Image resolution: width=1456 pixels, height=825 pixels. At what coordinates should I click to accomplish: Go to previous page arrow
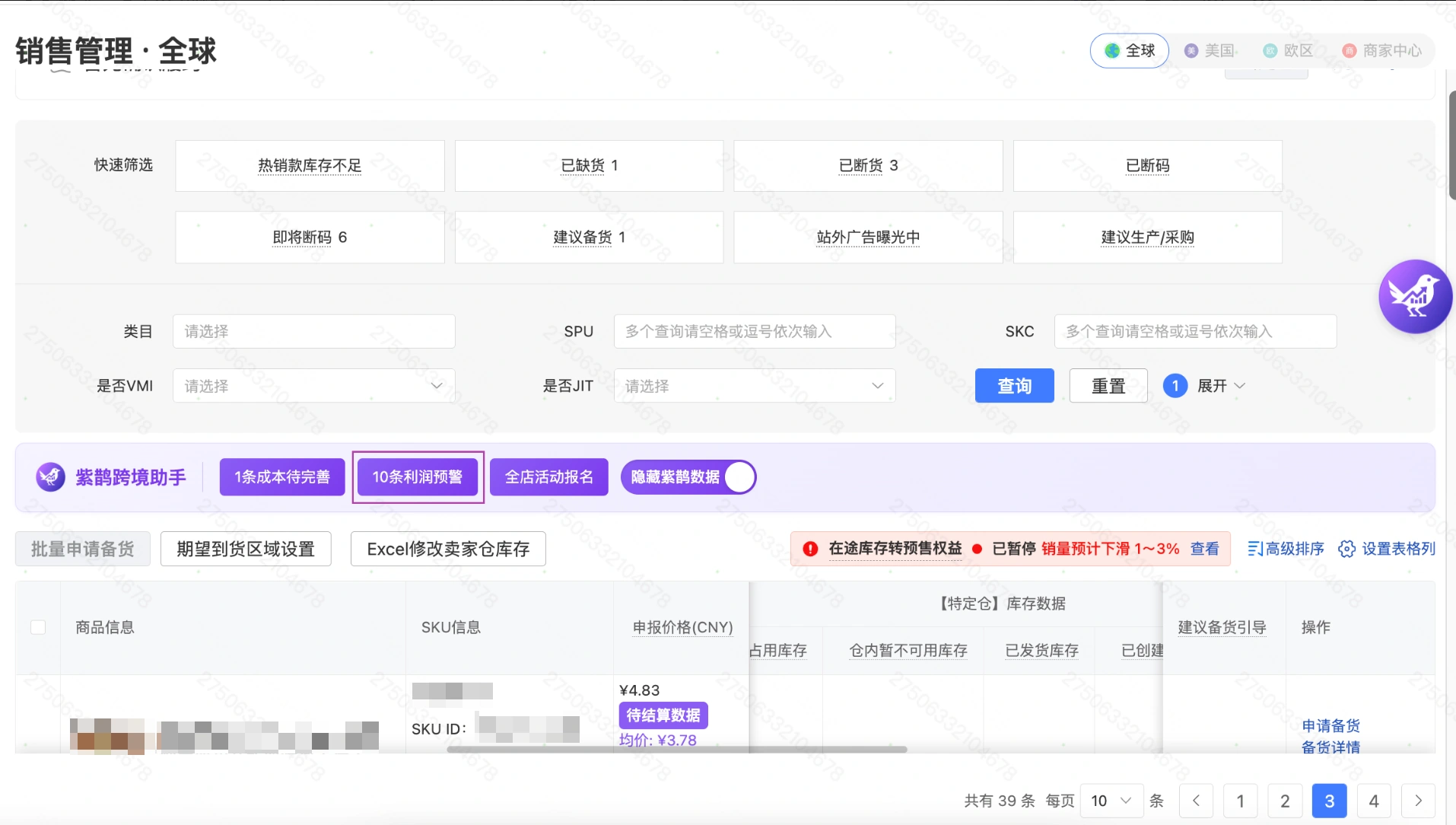coord(1196,801)
